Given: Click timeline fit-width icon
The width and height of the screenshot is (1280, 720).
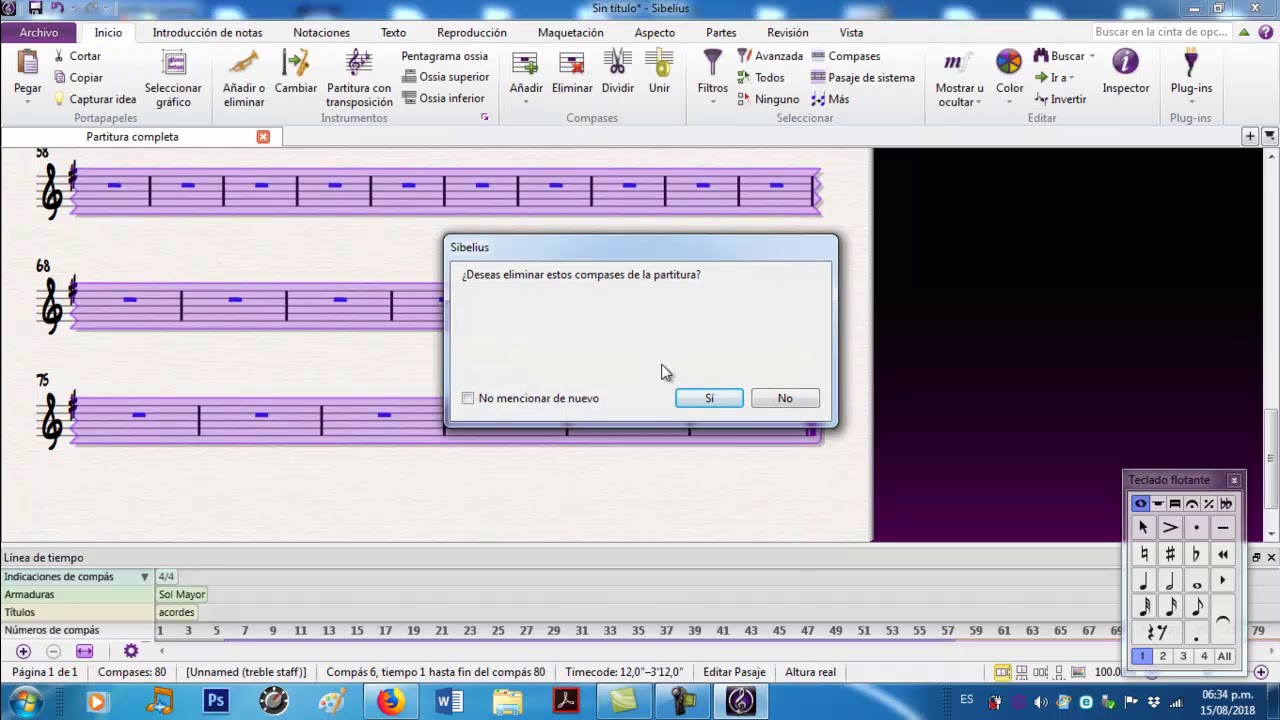Looking at the screenshot, I should click(x=84, y=651).
